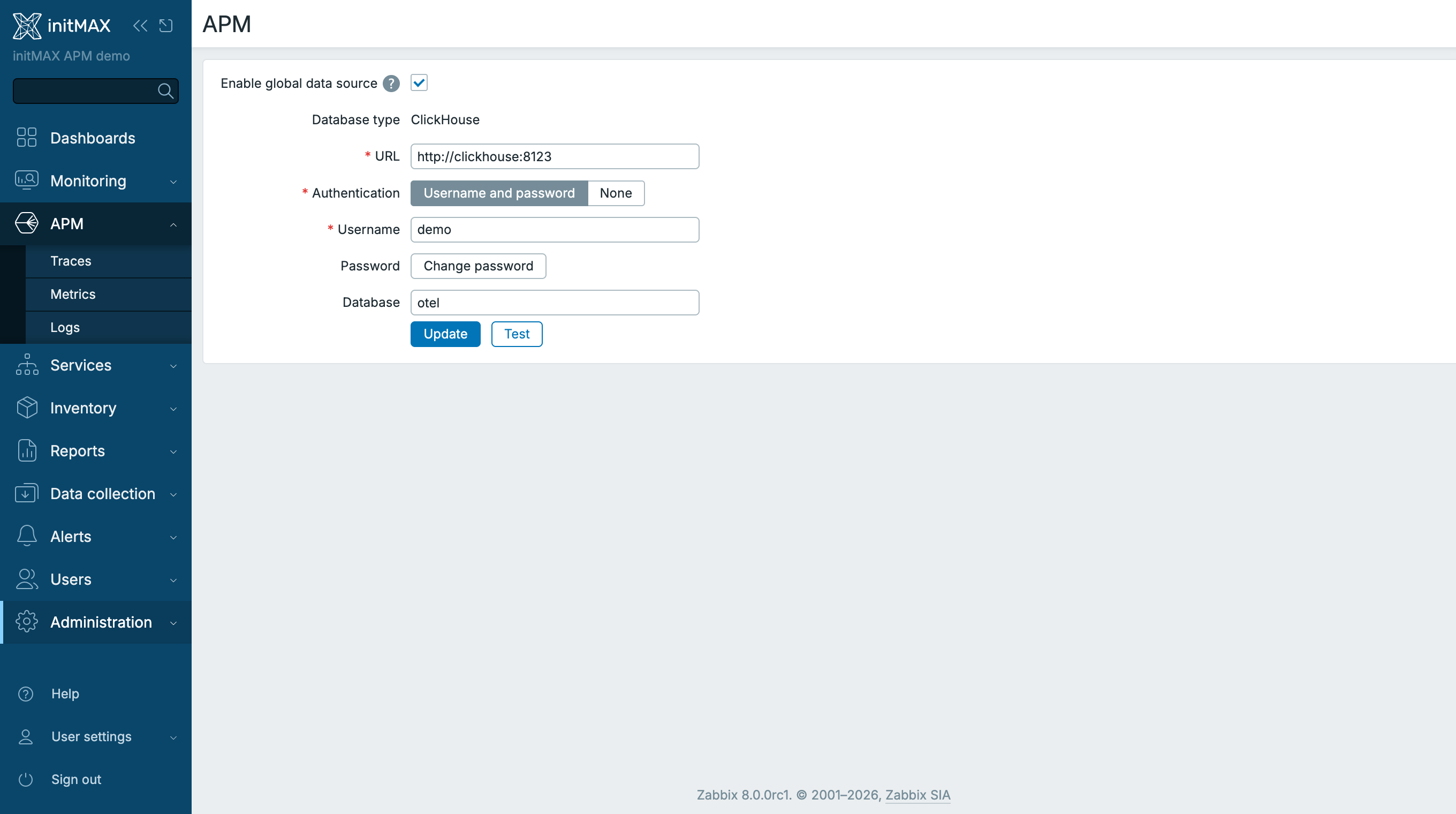Collapse the sidebar with double-arrow icon
The width and height of the screenshot is (1456, 814).
point(140,26)
